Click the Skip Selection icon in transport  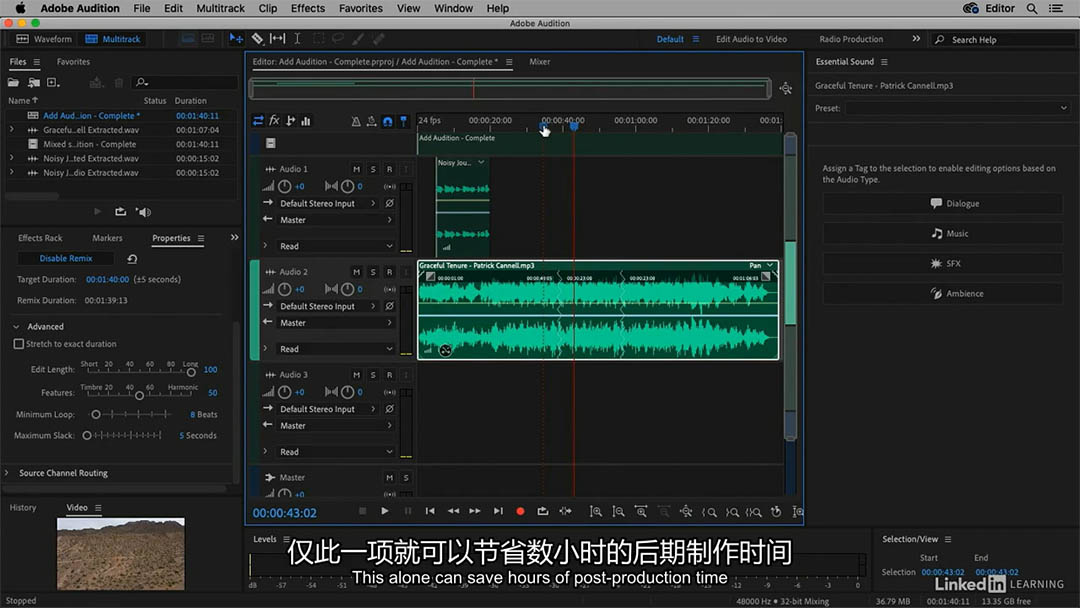coord(565,511)
